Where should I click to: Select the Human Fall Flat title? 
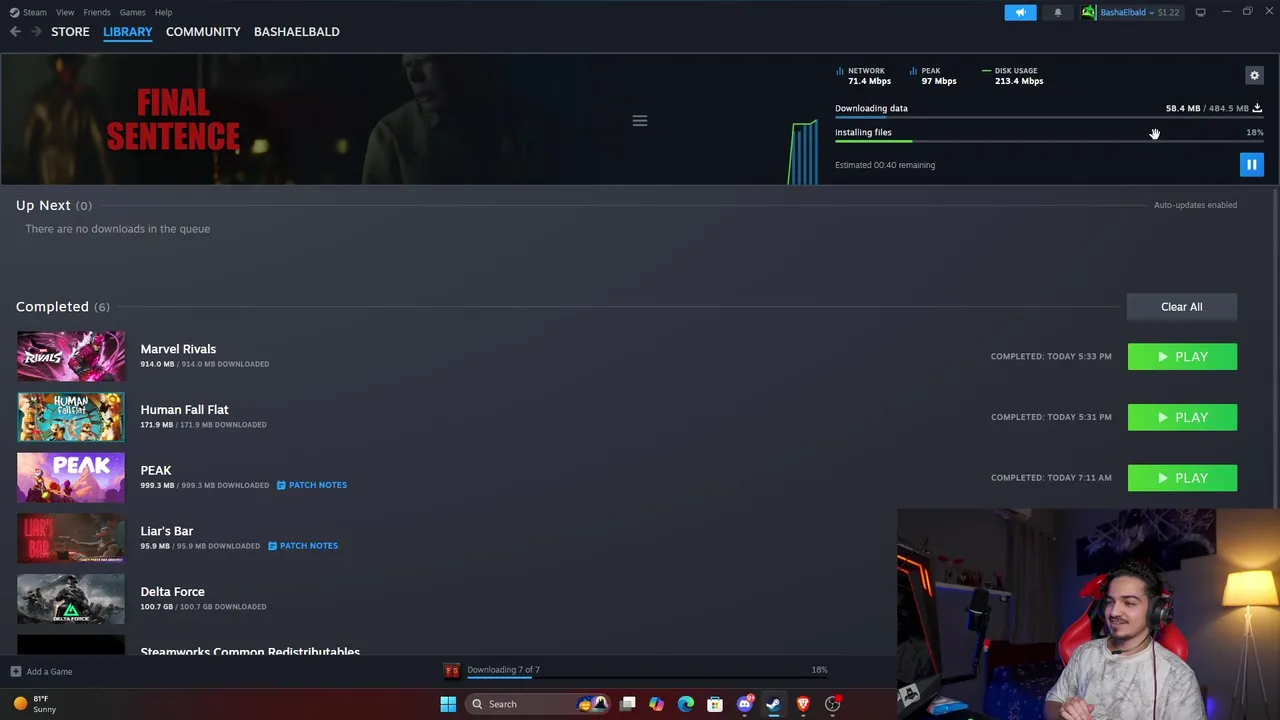184,410
